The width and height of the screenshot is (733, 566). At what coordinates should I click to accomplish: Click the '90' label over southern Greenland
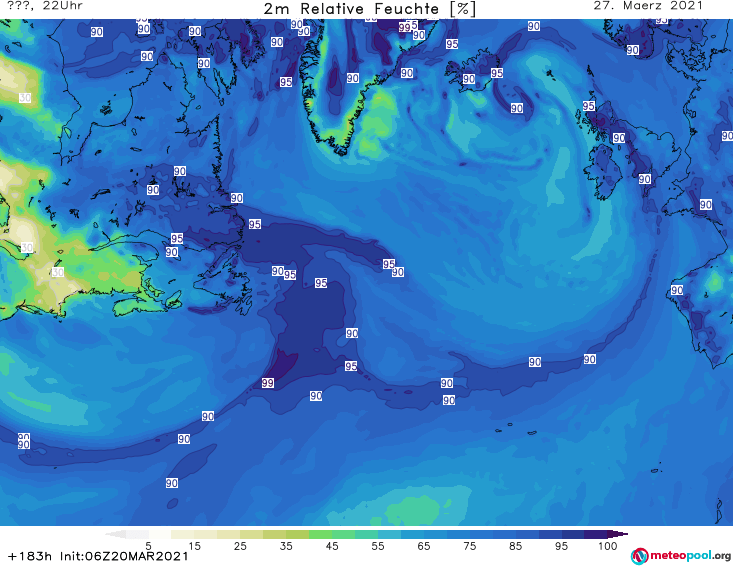point(353,78)
